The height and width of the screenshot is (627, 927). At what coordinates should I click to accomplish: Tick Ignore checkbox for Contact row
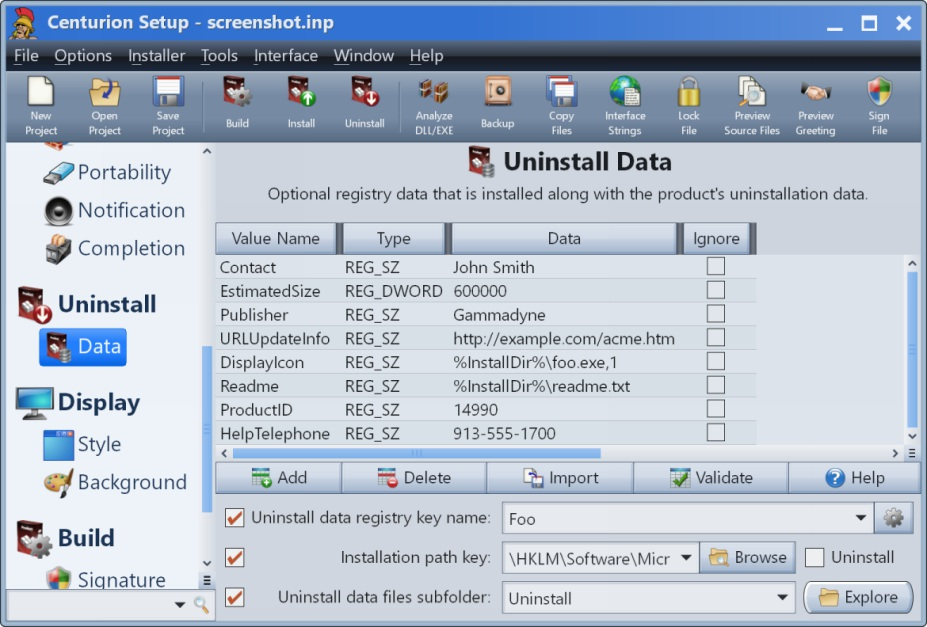(716, 267)
